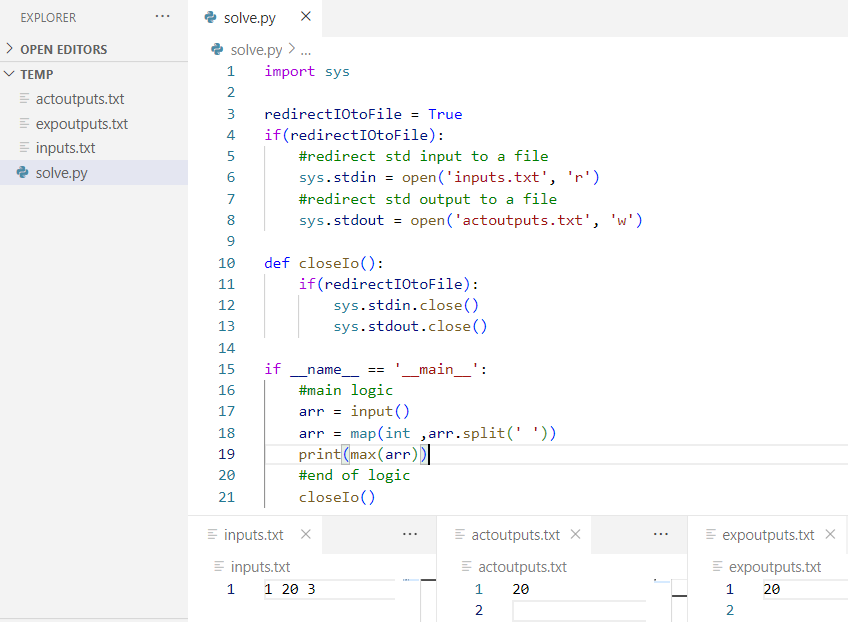The image size is (848, 622).
Task: Click the Python icon on the solve.py tab
Action: pos(209,17)
